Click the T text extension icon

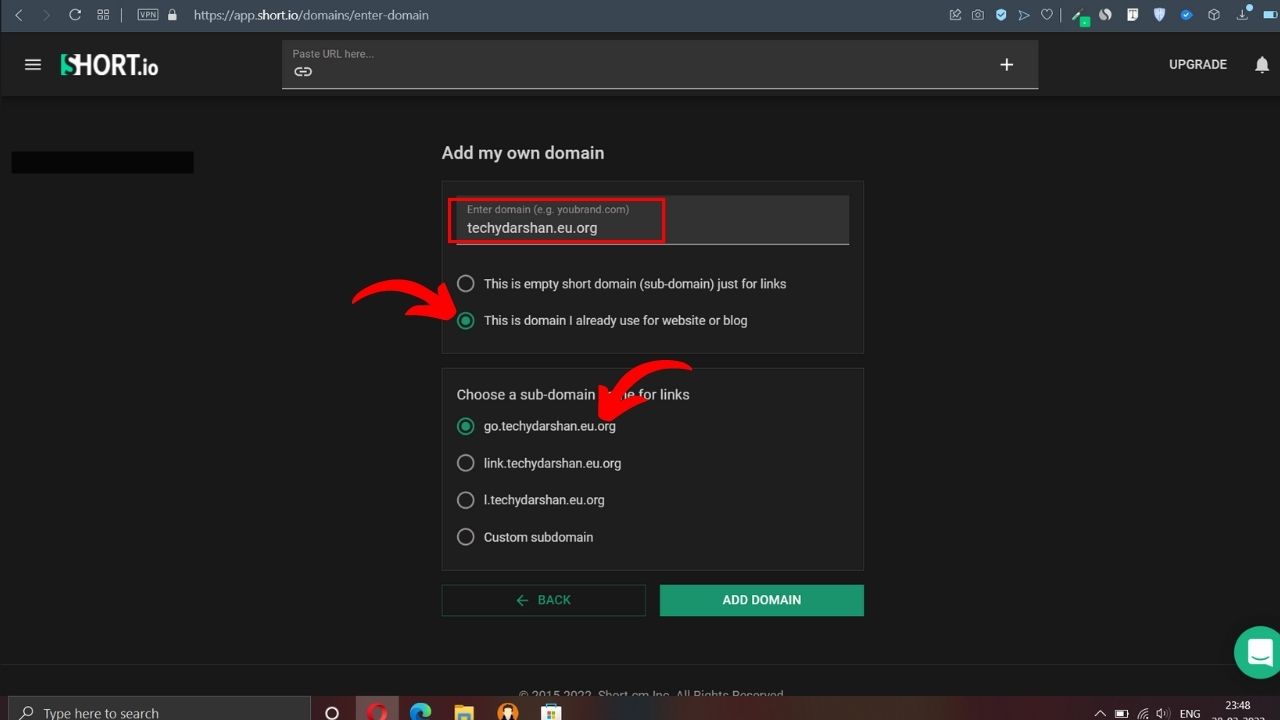[1133, 15]
